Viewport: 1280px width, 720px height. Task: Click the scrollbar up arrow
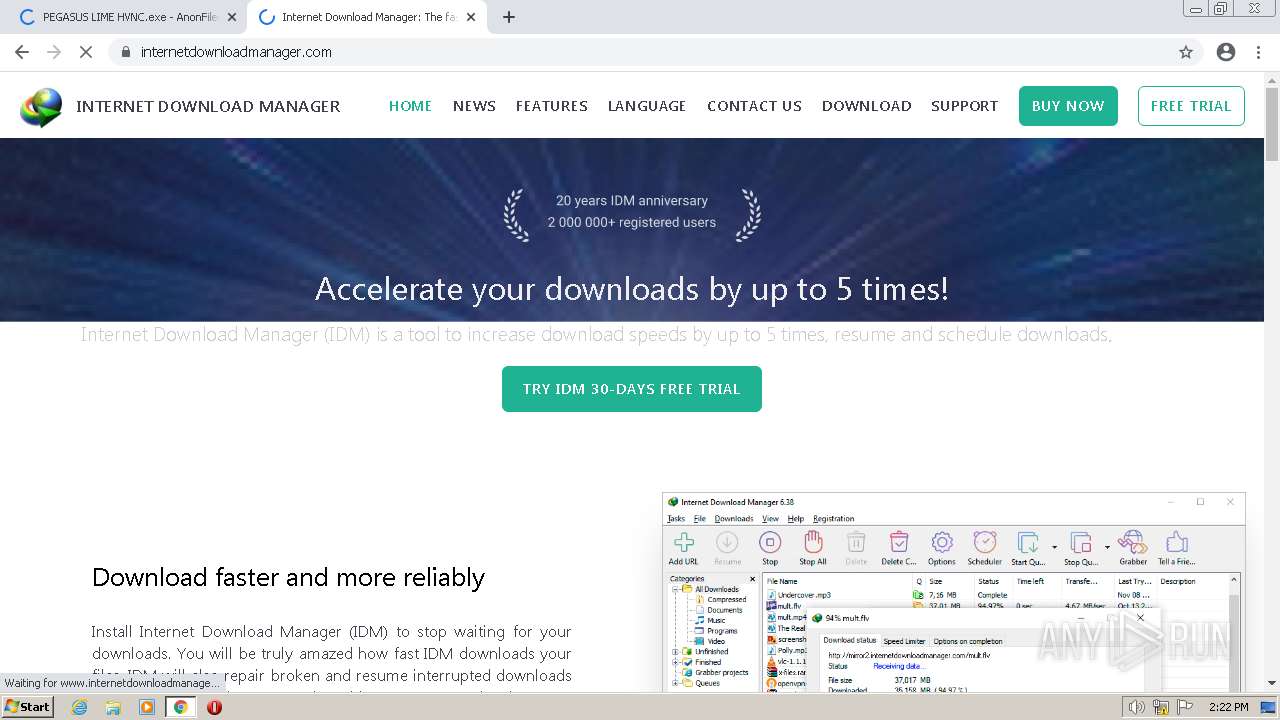(x=1272, y=79)
